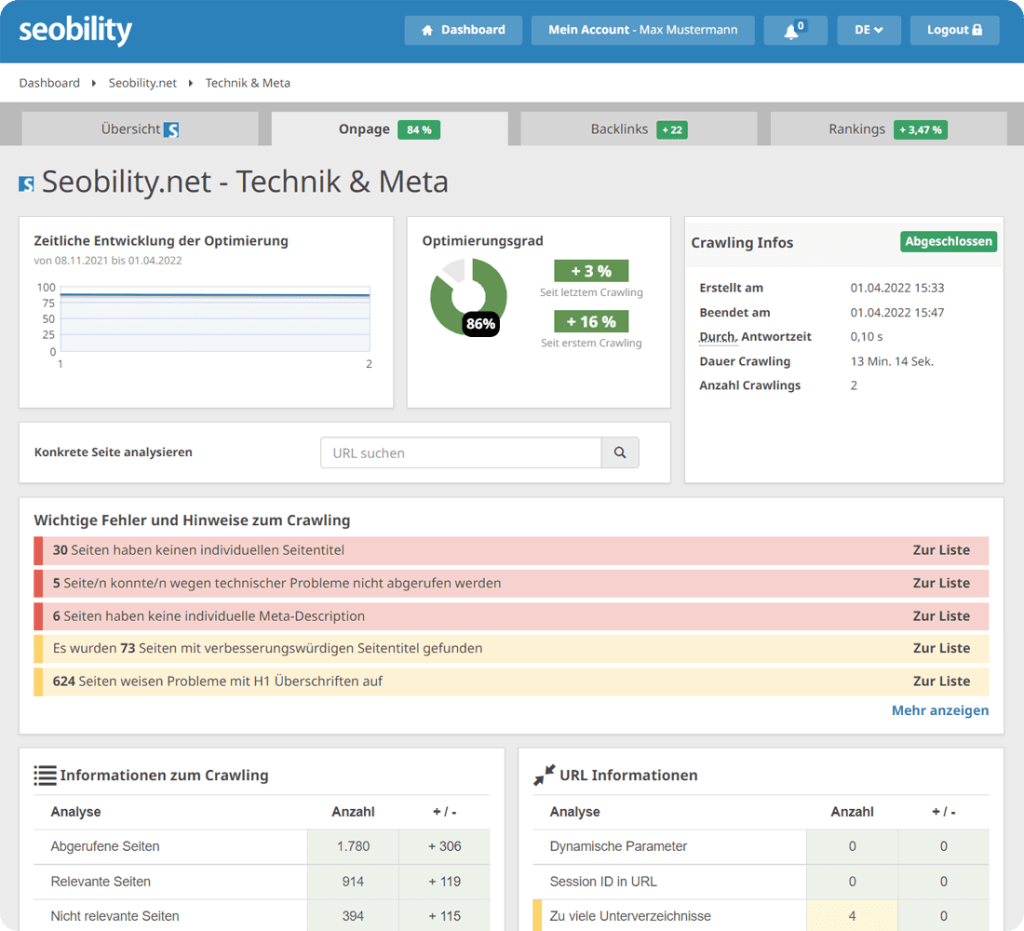
Task: Open Mein Account - Max Mustermann menu
Action: 642,30
